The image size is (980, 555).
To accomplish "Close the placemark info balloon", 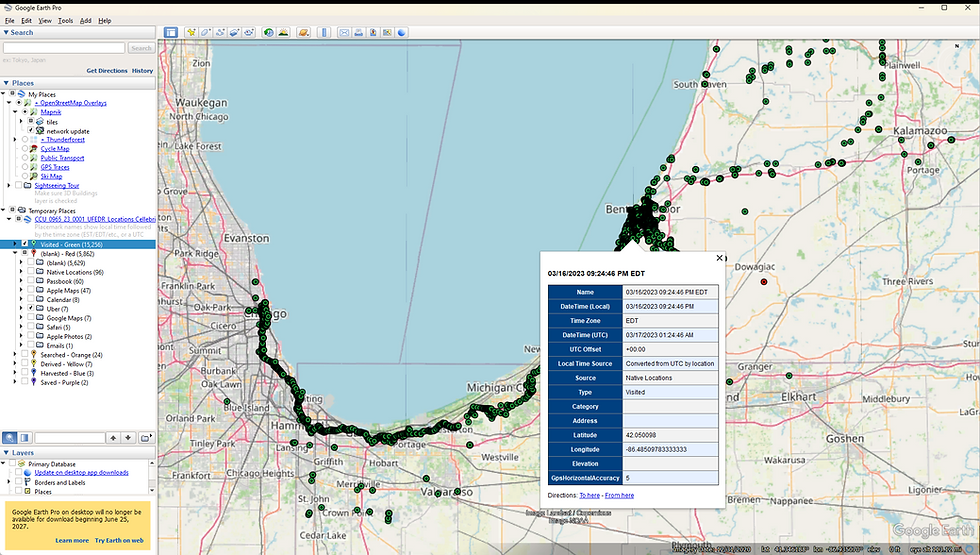I will 719,258.
